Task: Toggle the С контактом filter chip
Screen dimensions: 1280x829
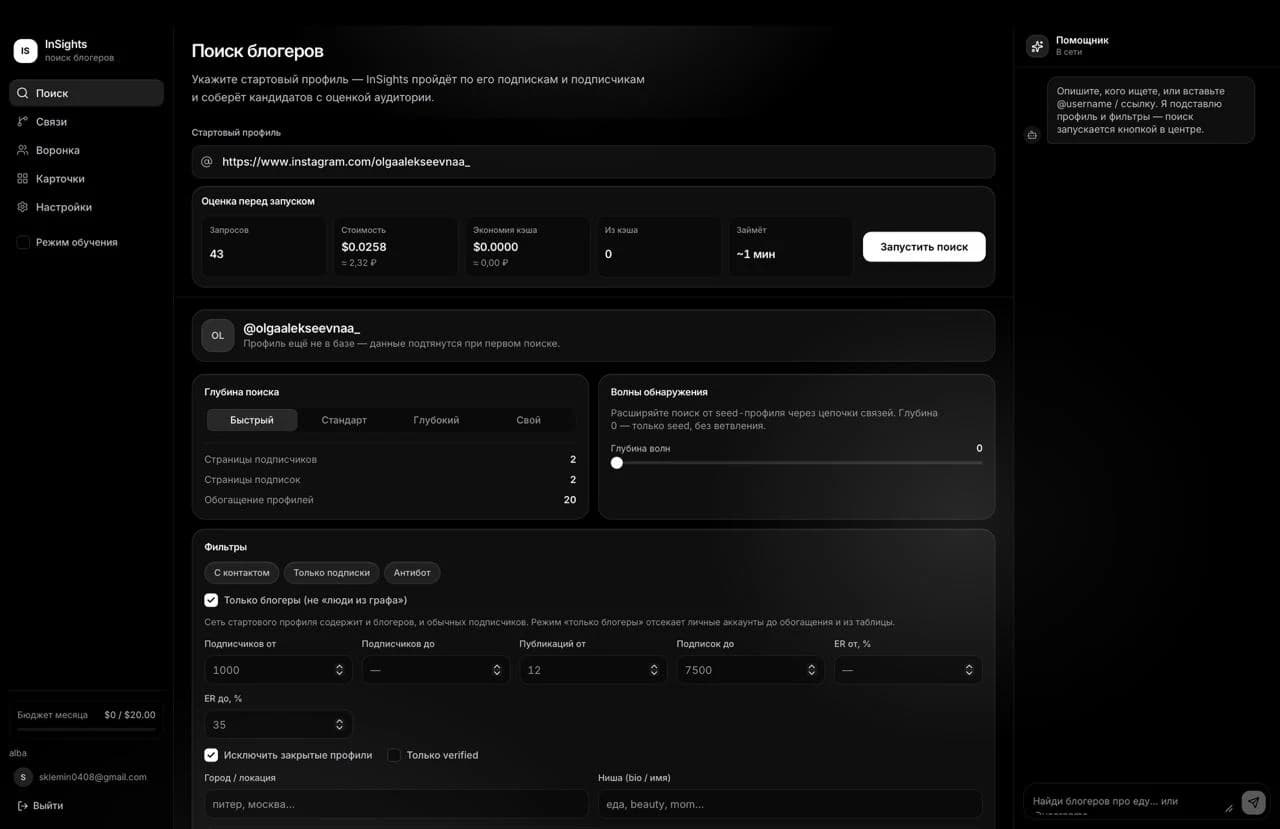Action: [242, 573]
